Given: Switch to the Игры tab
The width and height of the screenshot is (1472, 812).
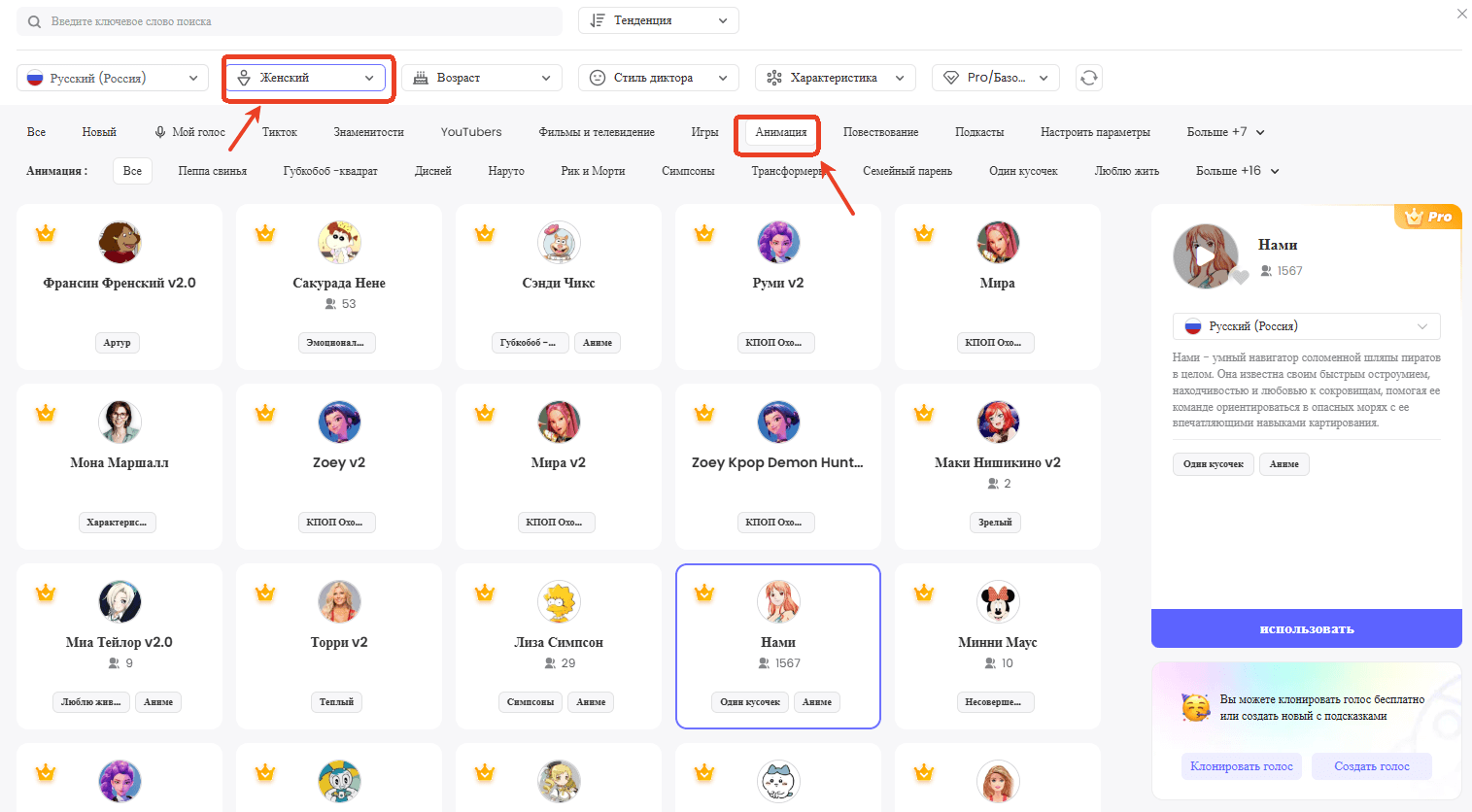Looking at the screenshot, I should (x=704, y=132).
